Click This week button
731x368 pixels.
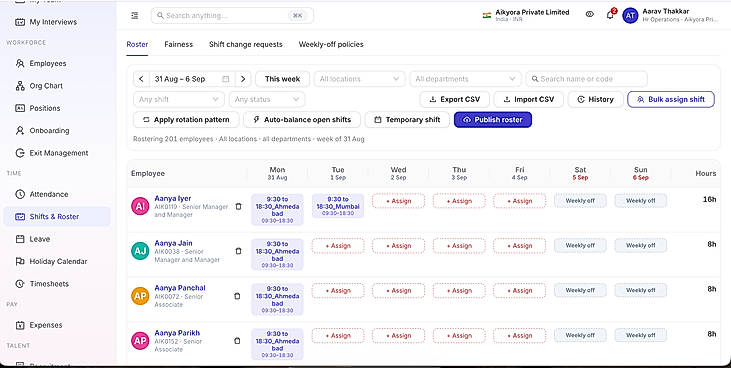point(282,79)
